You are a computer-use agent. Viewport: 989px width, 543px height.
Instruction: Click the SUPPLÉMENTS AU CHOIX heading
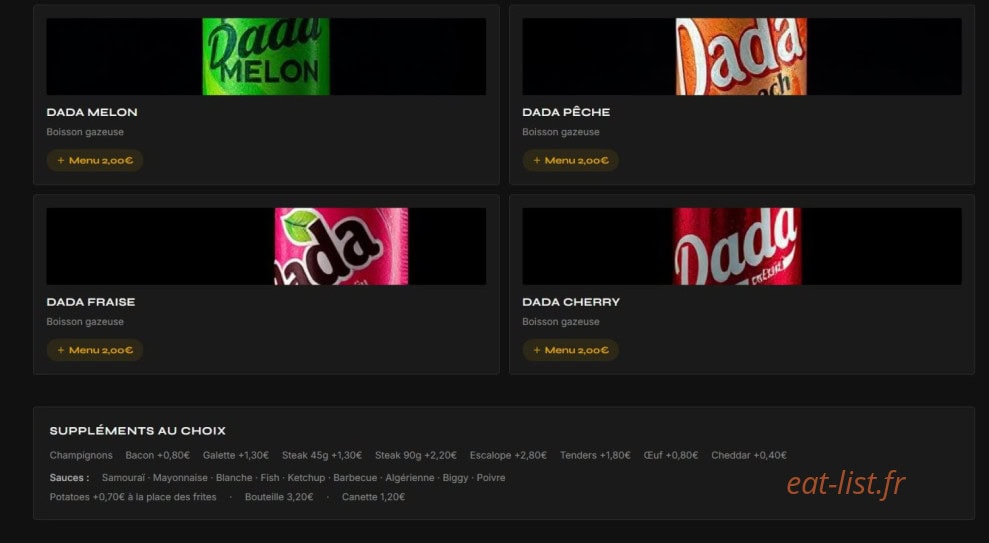tap(138, 431)
